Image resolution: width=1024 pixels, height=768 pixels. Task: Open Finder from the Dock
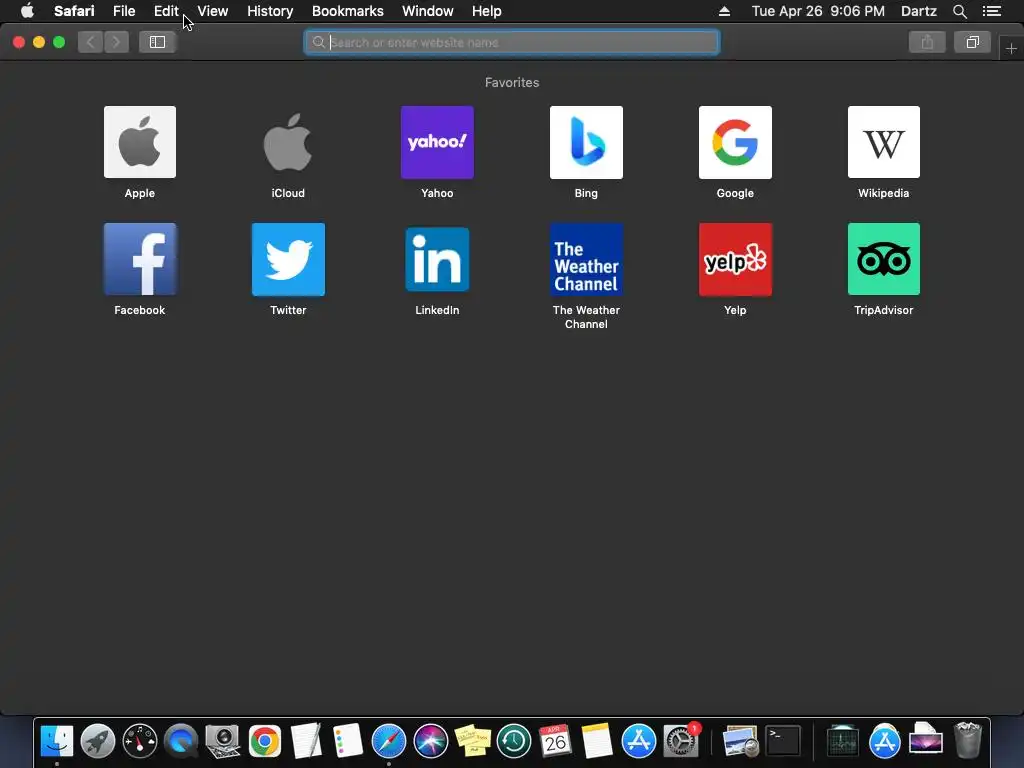pyautogui.click(x=57, y=741)
